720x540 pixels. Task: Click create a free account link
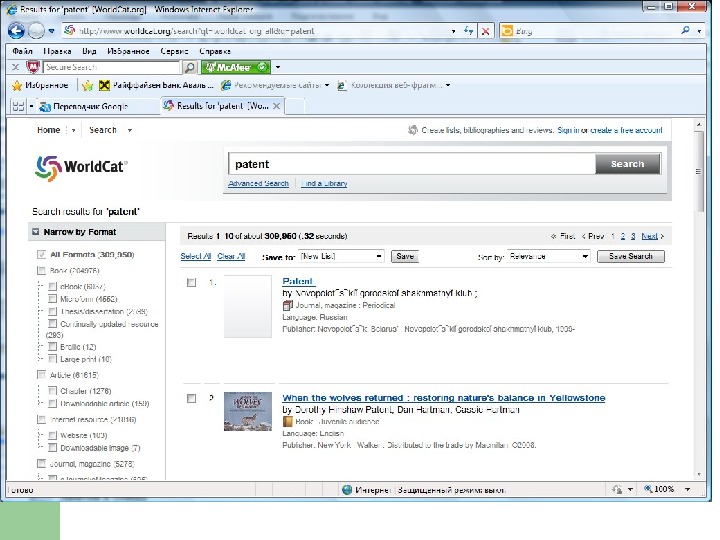[626, 130]
